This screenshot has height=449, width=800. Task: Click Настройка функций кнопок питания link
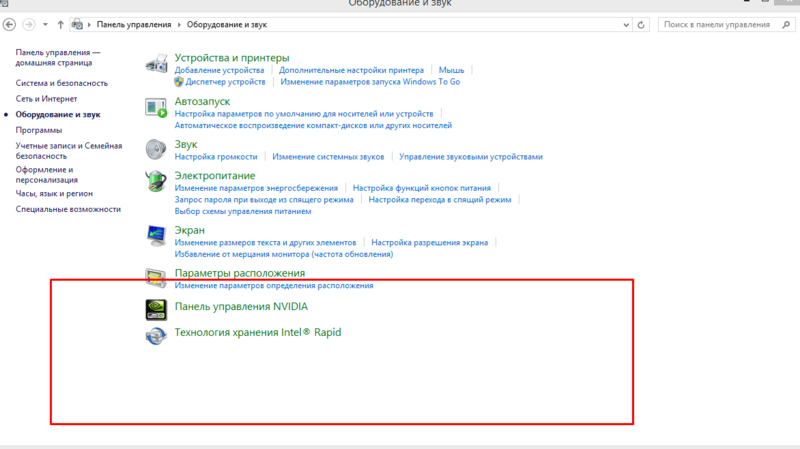[421, 188]
